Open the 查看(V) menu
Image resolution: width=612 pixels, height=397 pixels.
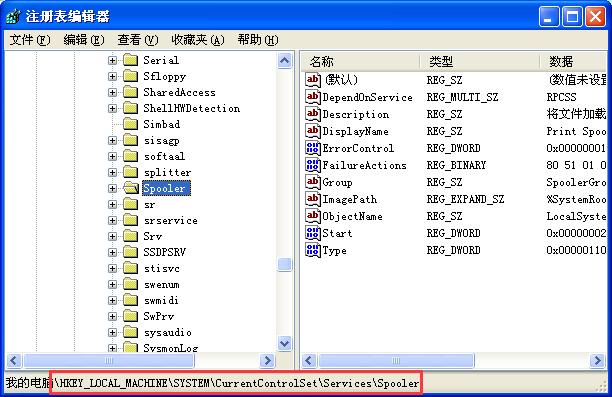coord(138,40)
